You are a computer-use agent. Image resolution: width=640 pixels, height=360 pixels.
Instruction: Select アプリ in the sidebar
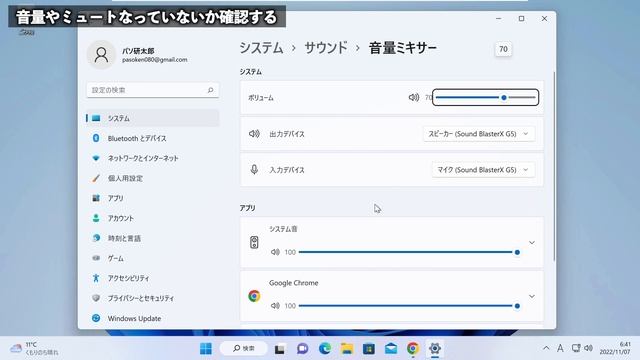153,198
